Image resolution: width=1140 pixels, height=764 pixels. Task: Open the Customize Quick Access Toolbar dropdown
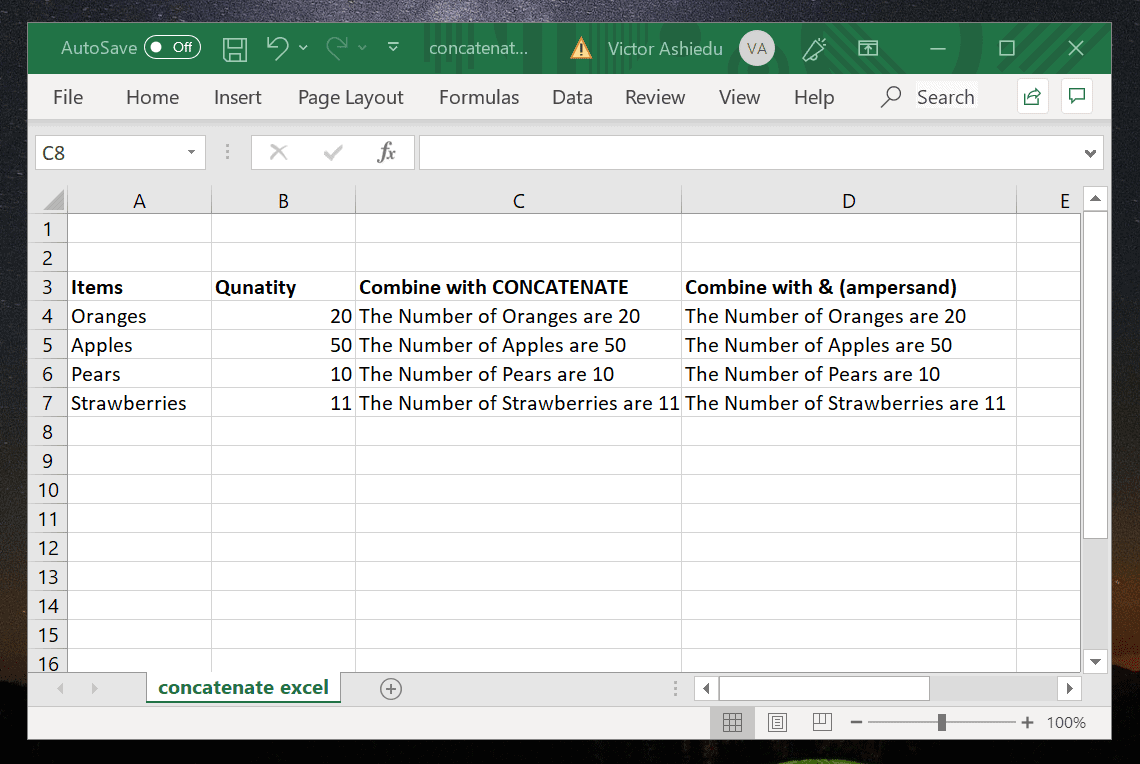pyautogui.click(x=392, y=48)
